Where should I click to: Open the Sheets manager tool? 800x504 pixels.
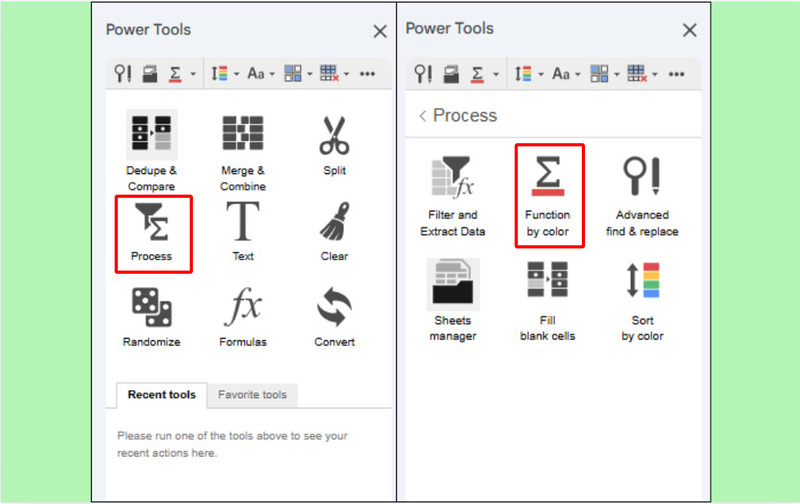(452, 300)
